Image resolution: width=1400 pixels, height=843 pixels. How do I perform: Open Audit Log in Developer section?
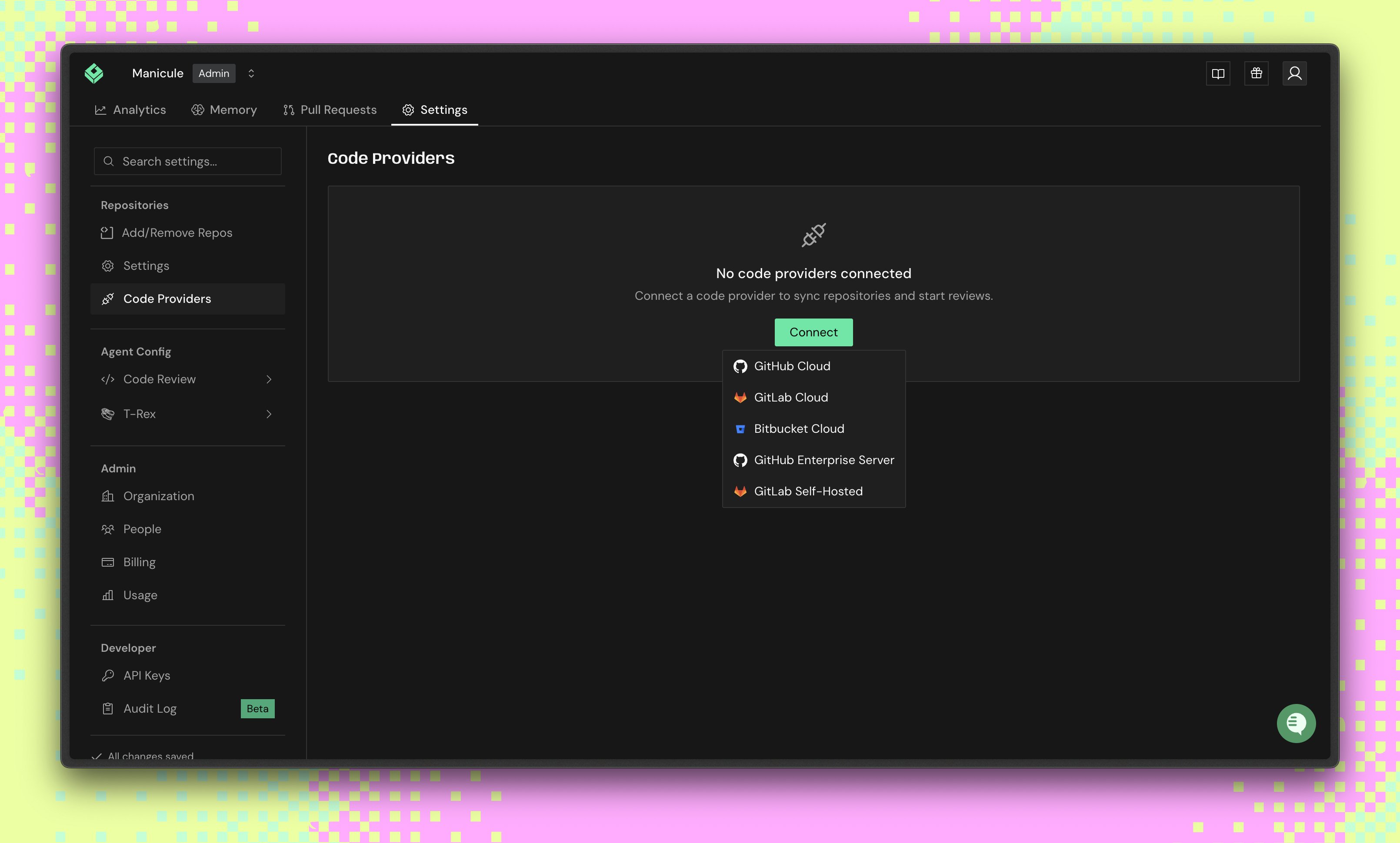pyautogui.click(x=187, y=708)
